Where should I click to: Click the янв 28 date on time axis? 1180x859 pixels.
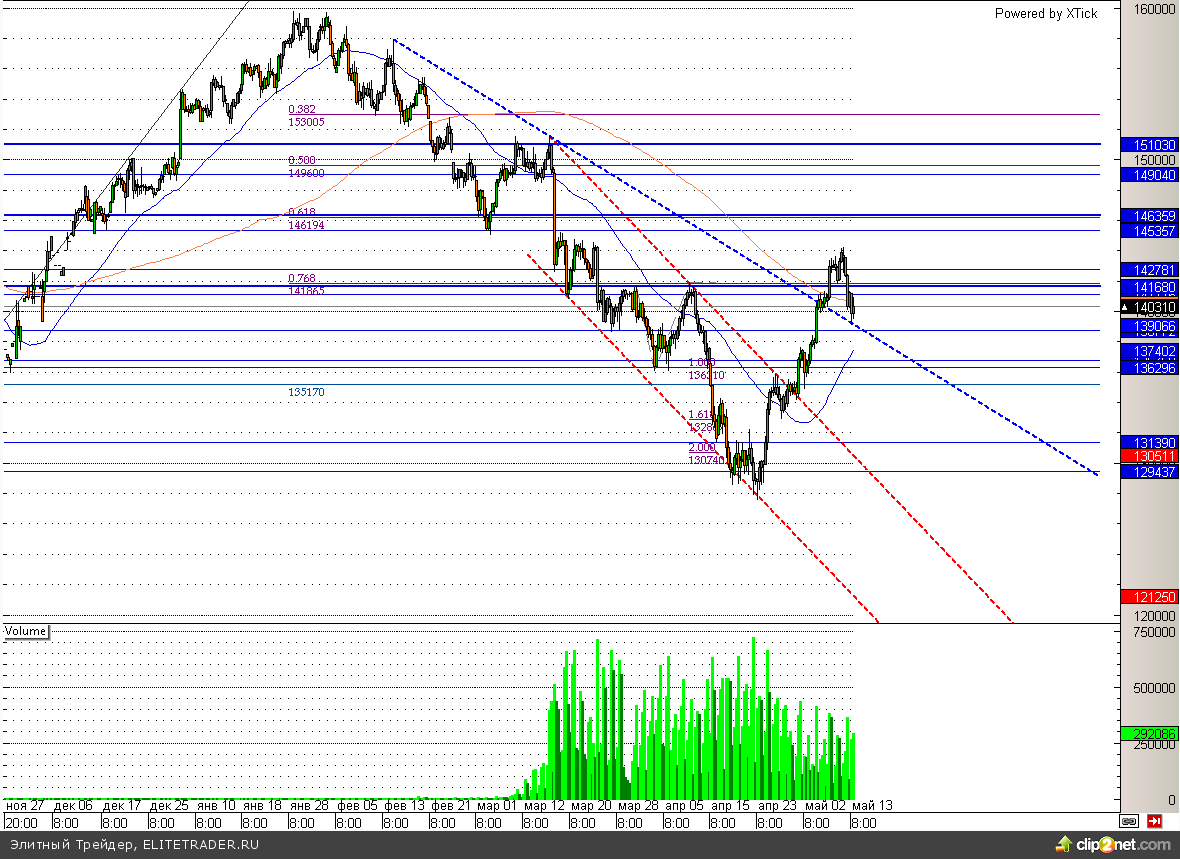[308, 805]
